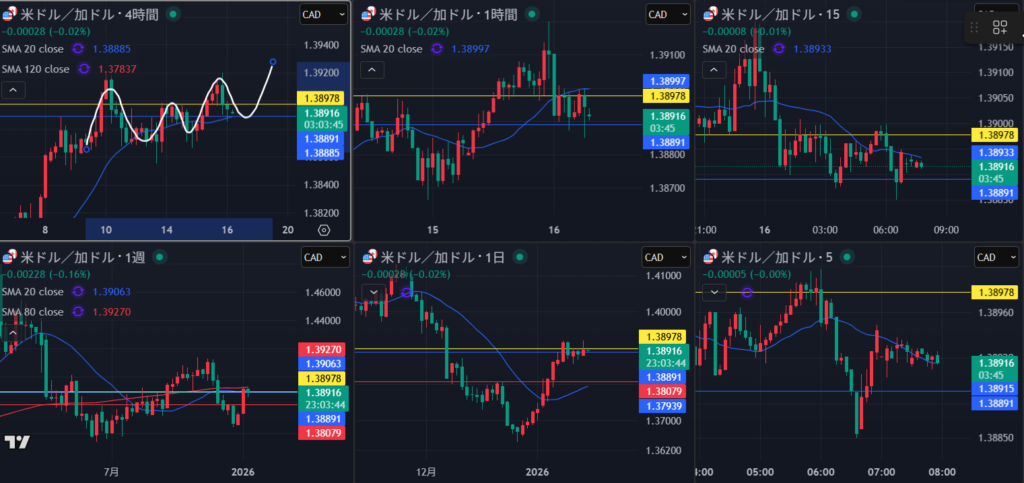Click SMA 20 icon in 15-minute chart
This screenshot has width=1024, height=483.
(x=781, y=48)
